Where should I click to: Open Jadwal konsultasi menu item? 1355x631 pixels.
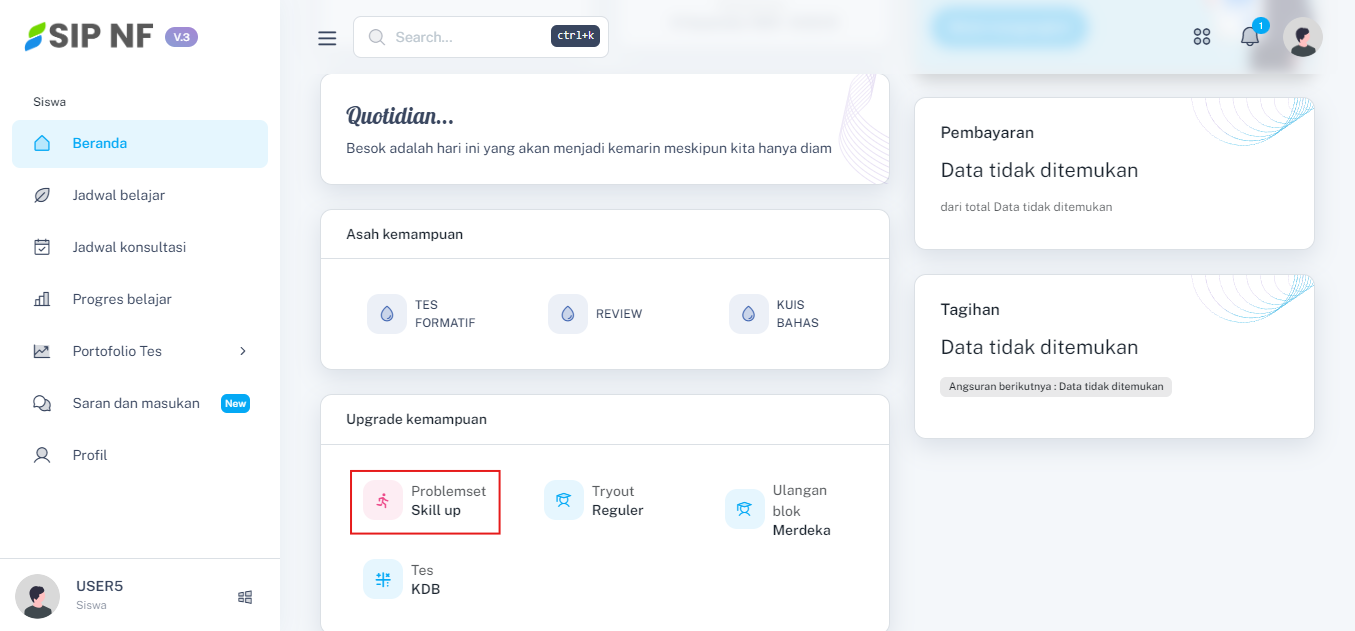[129, 247]
